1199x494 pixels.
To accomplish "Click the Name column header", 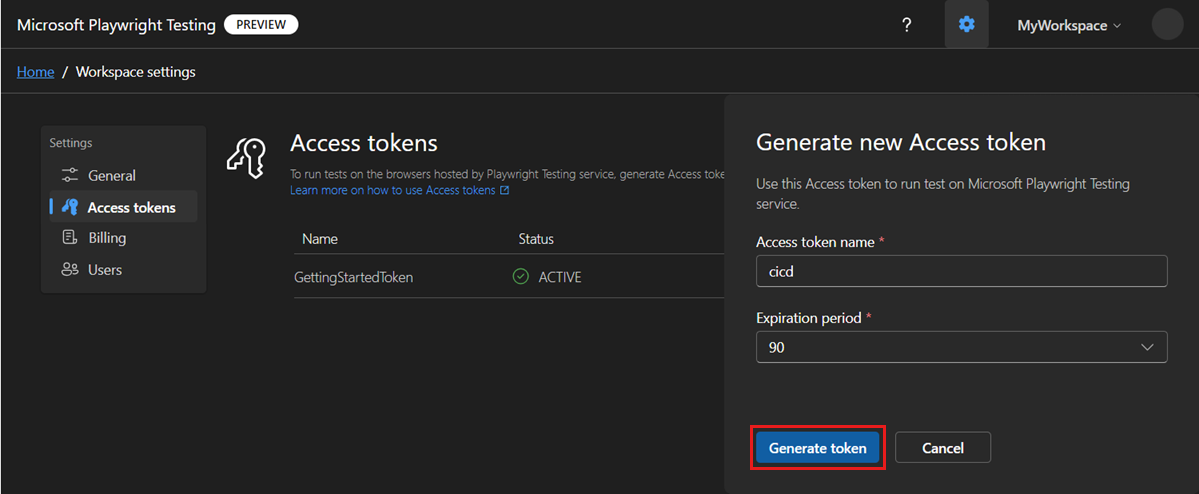I will pyautogui.click(x=320, y=239).
